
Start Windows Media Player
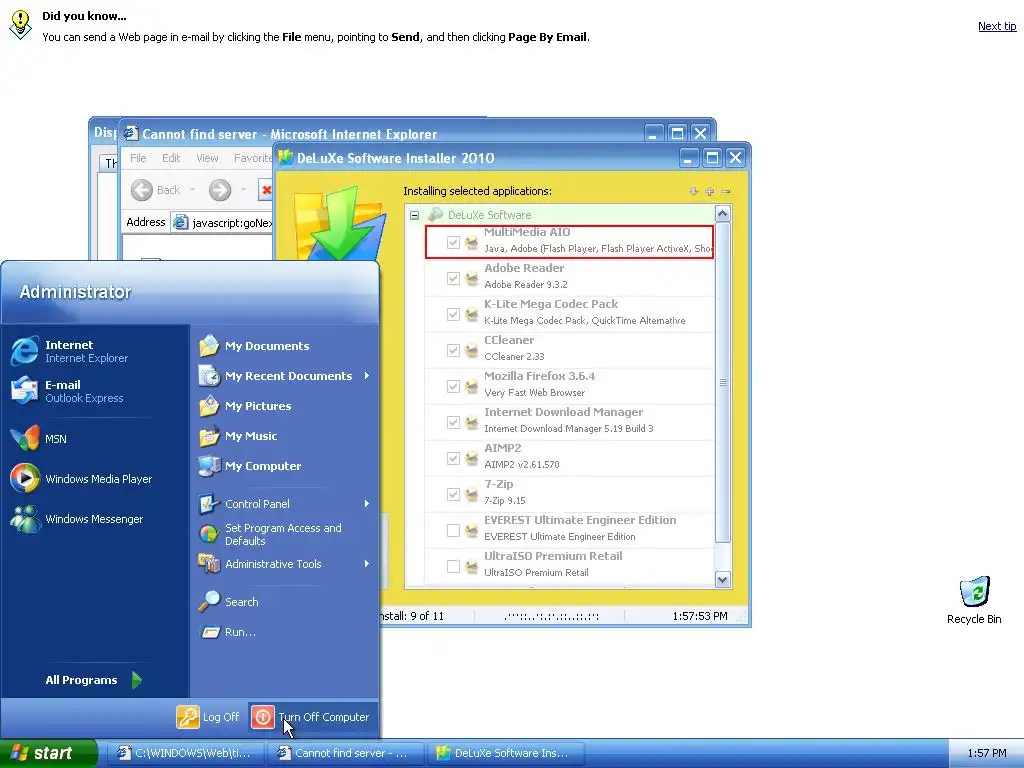click(81, 479)
